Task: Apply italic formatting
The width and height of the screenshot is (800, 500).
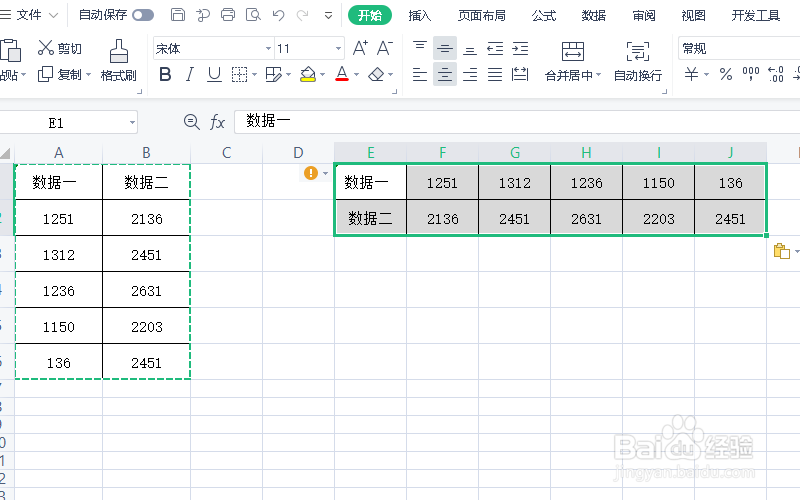Action: 190,74
